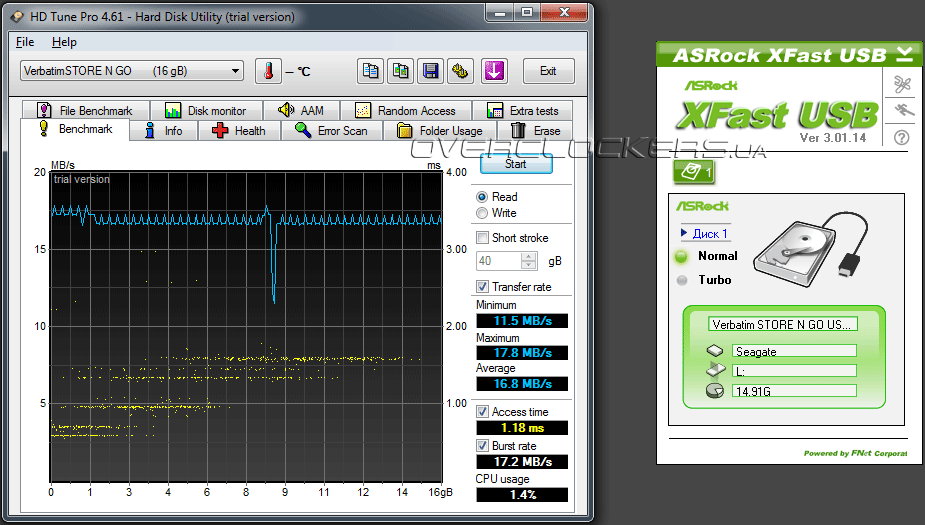Copy screenshot to clipboard icon
925x525 pixels.
point(401,71)
